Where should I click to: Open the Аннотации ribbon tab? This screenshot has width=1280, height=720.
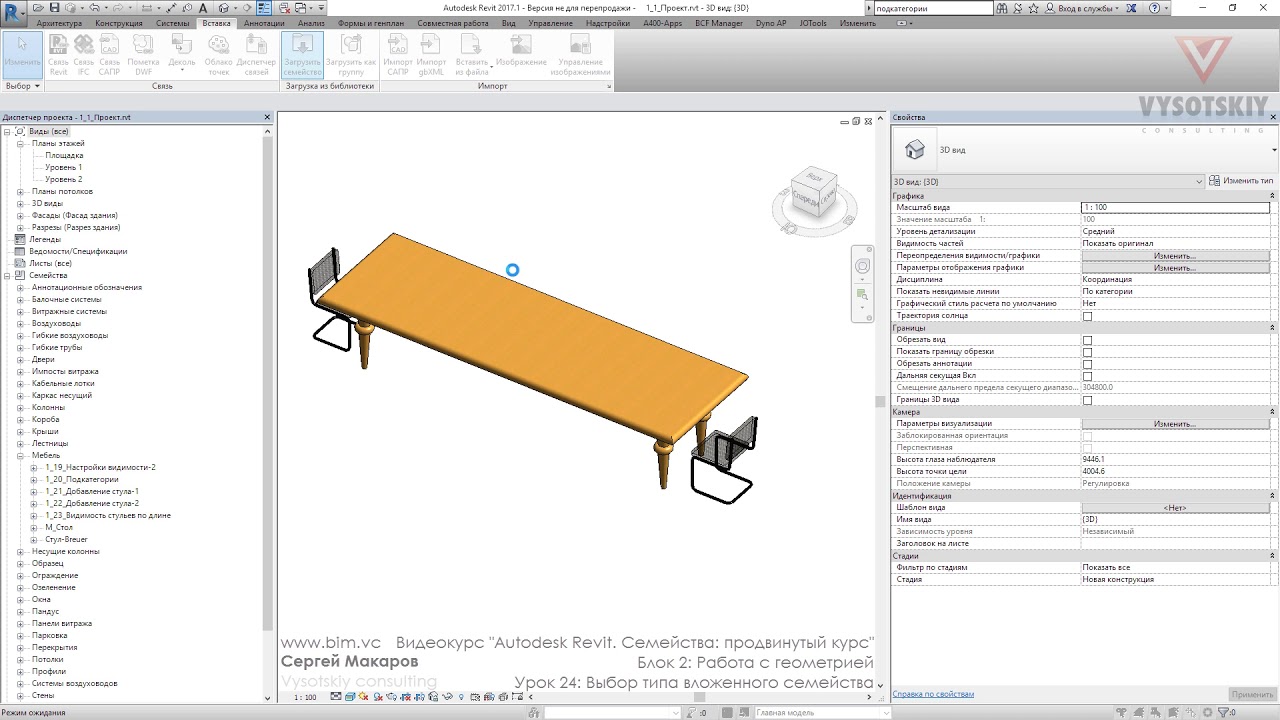pos(264,23)
